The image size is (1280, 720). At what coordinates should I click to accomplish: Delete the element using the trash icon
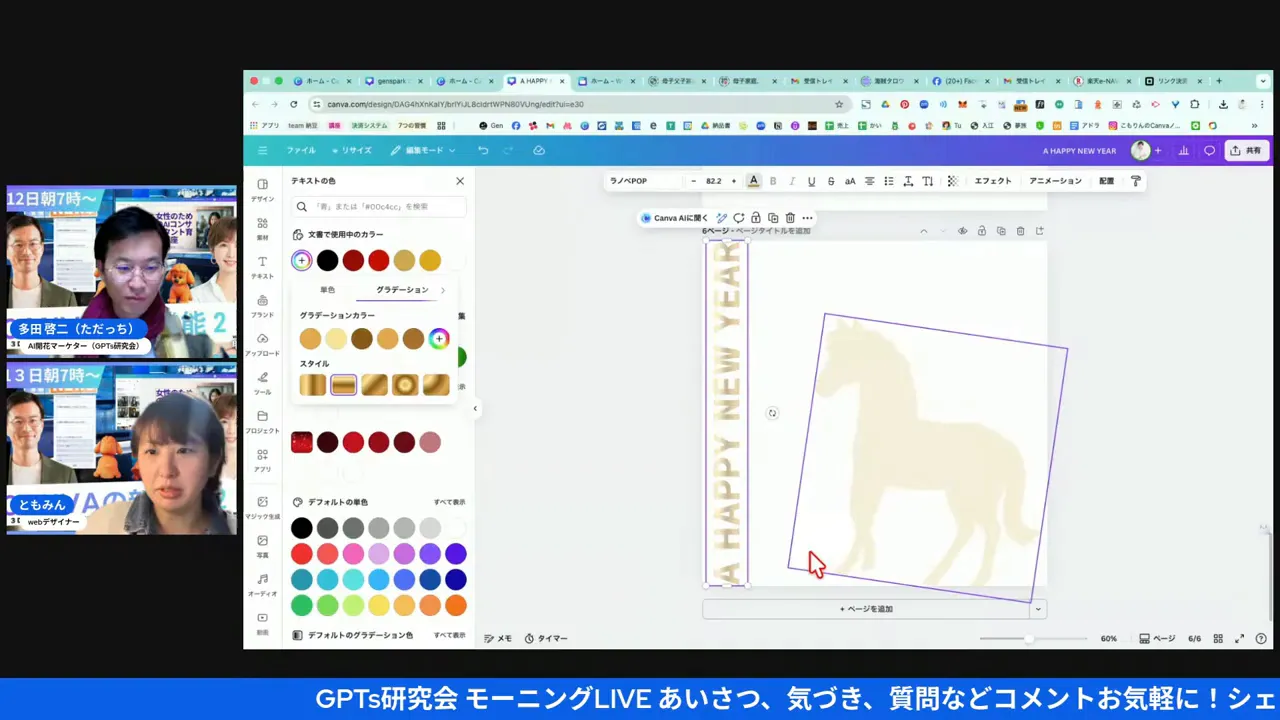(790, 217)
